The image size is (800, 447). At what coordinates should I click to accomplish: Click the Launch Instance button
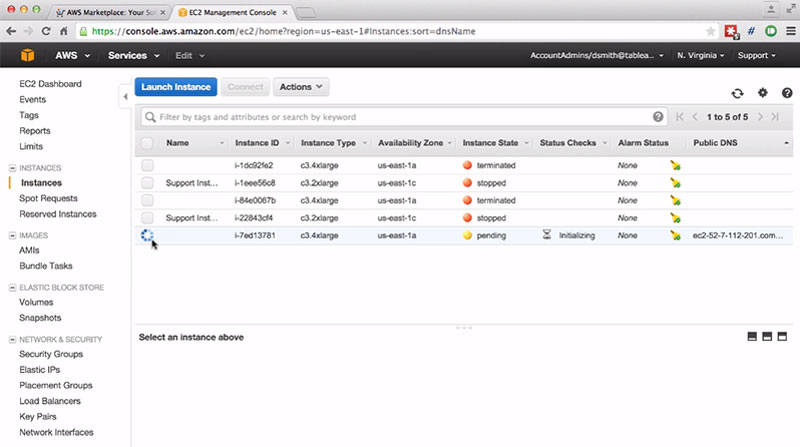(x=176, y=87)
